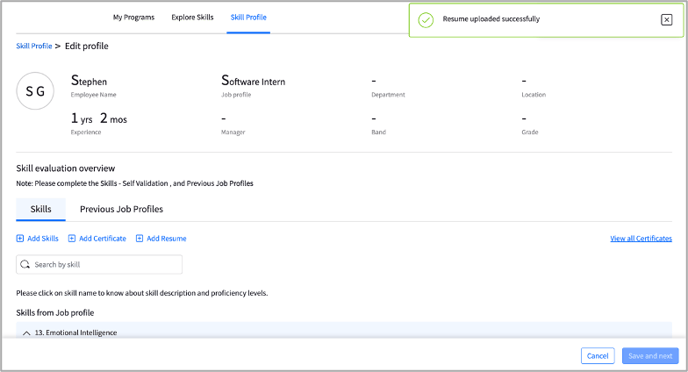Collapse the Emotional Intelligence skill section
This screenshot has height=372, width=688.
(26, 333)
